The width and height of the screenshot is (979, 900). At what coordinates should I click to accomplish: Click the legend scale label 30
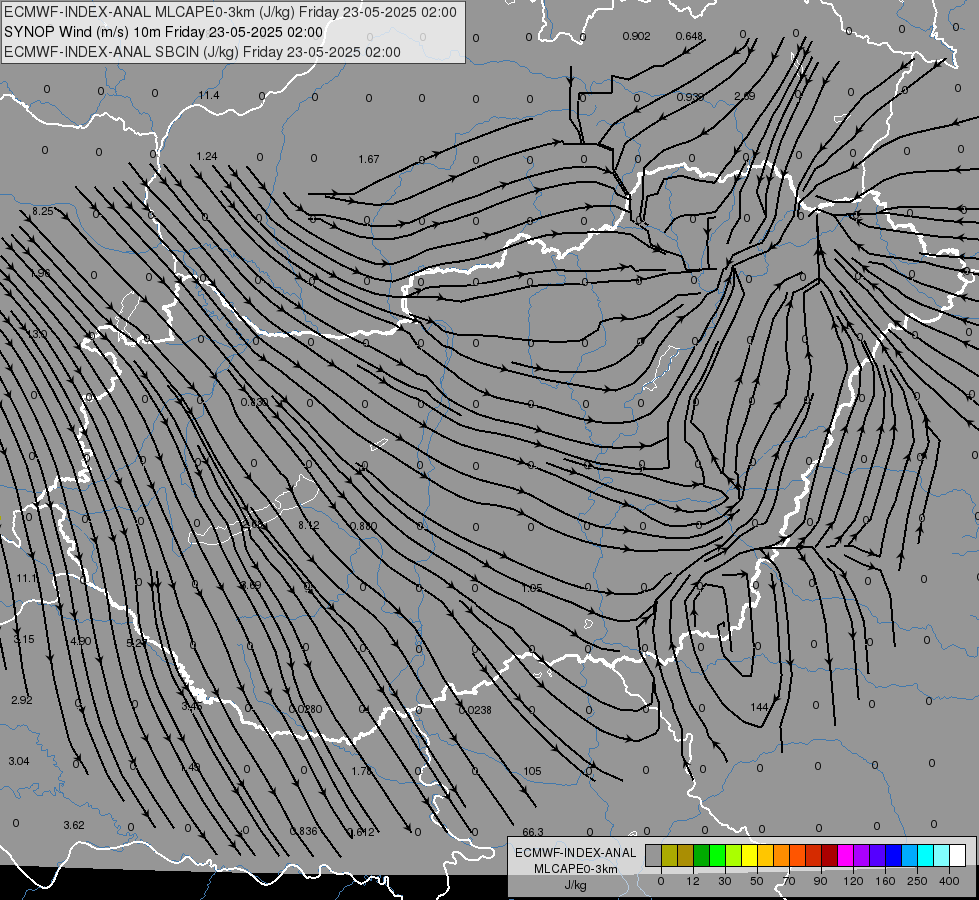pos(724,881)
